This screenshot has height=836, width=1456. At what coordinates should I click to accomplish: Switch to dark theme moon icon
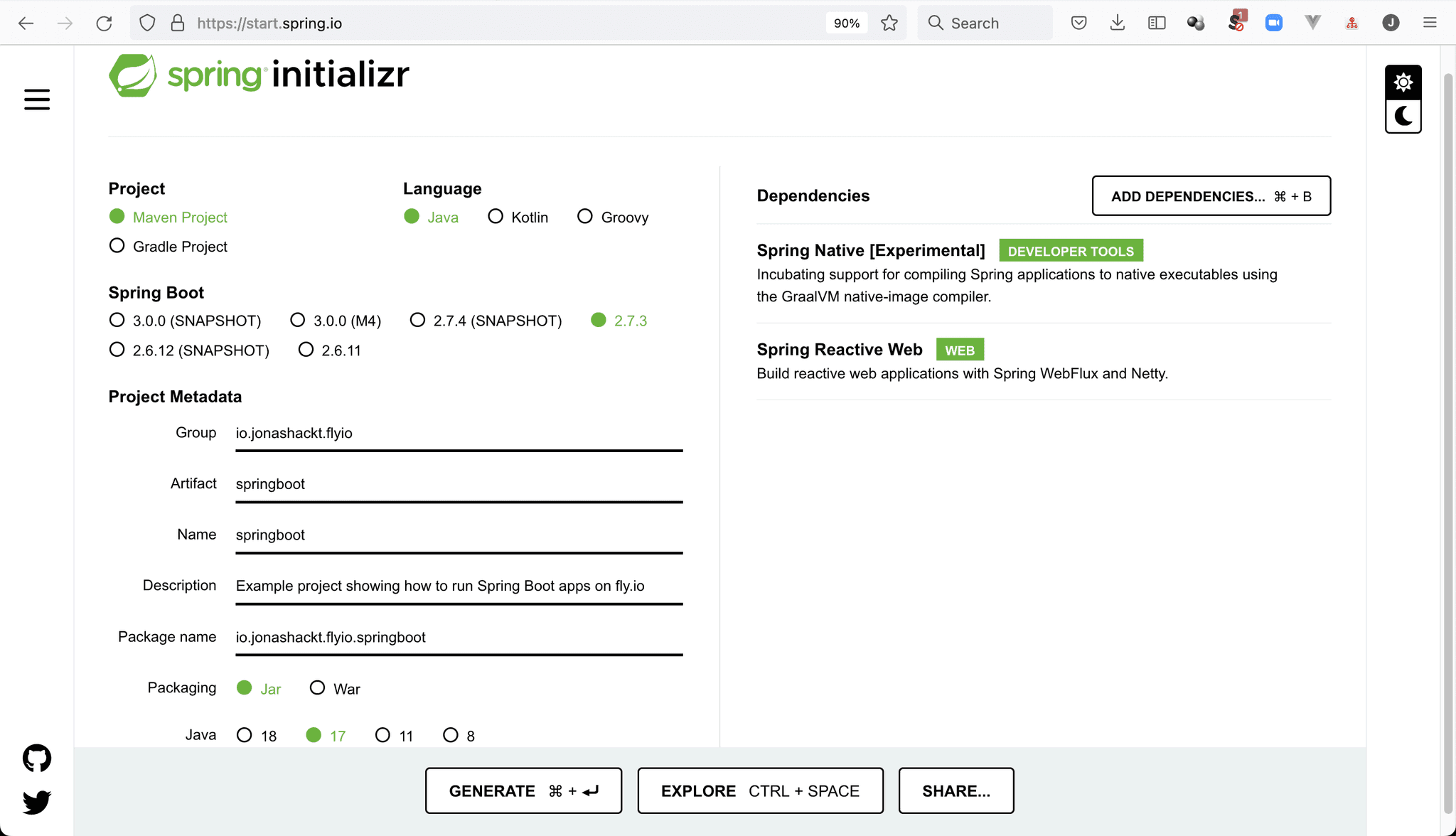click(1403, 116)
